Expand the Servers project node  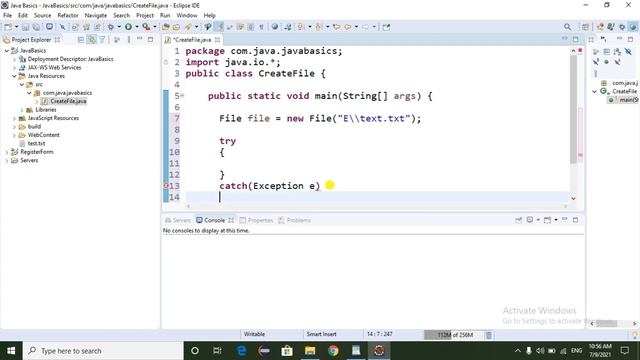point(7,160)
